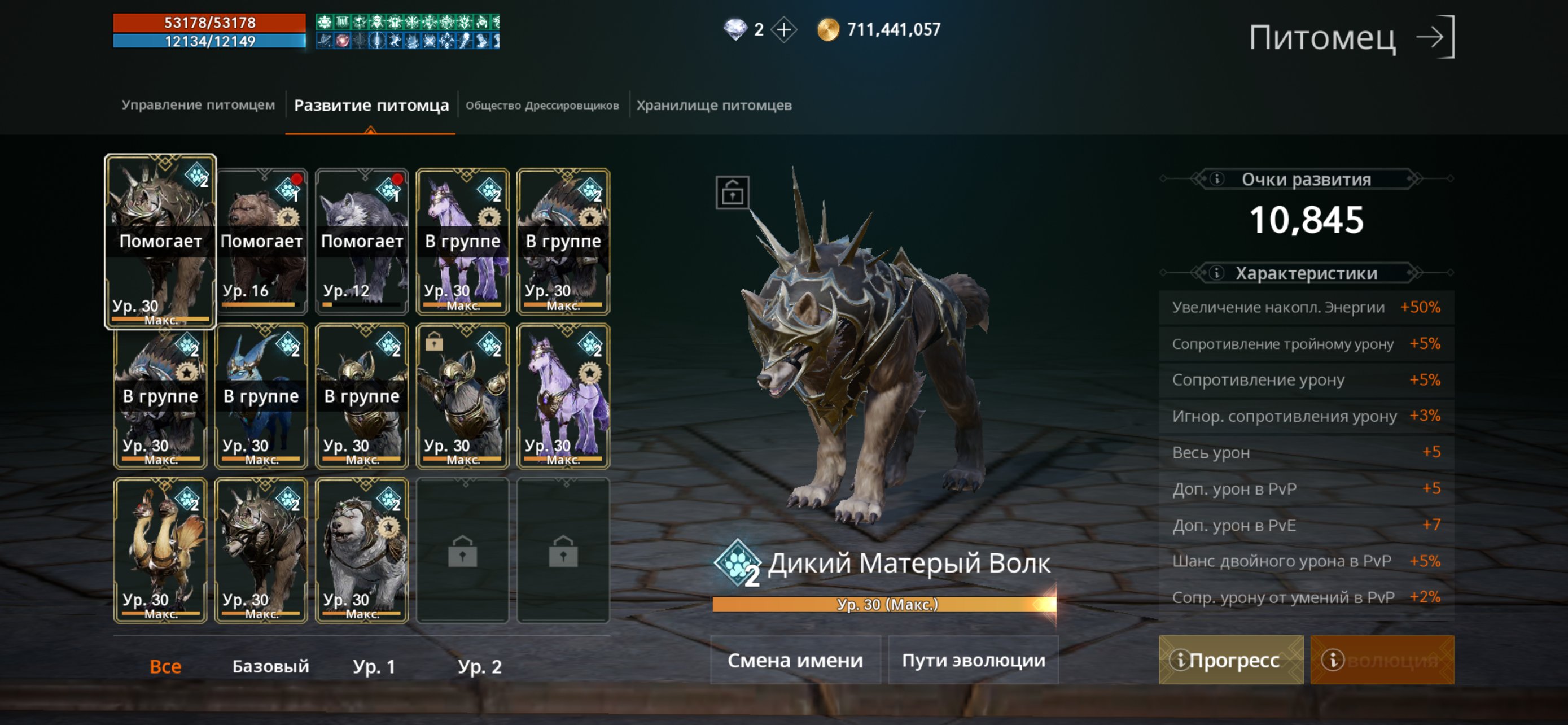
Task: Click the Смена имени button
Action: point(795,660)
